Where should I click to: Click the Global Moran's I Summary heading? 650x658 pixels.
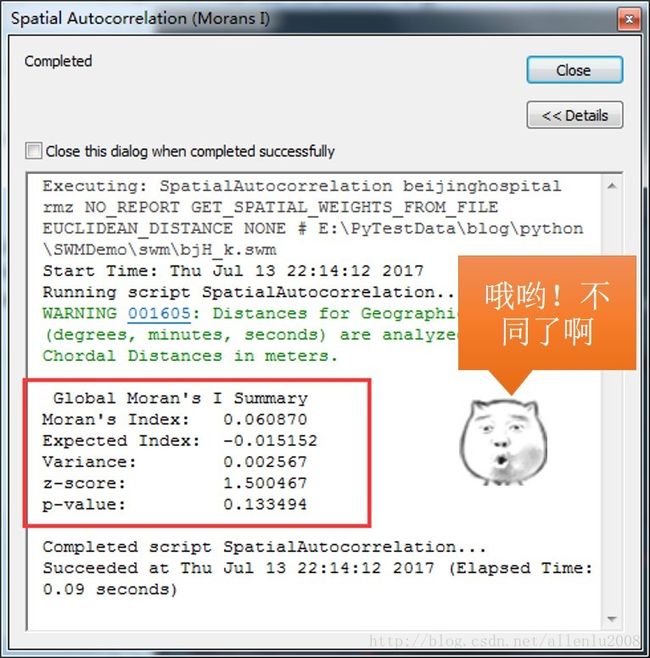coord(180,398)
